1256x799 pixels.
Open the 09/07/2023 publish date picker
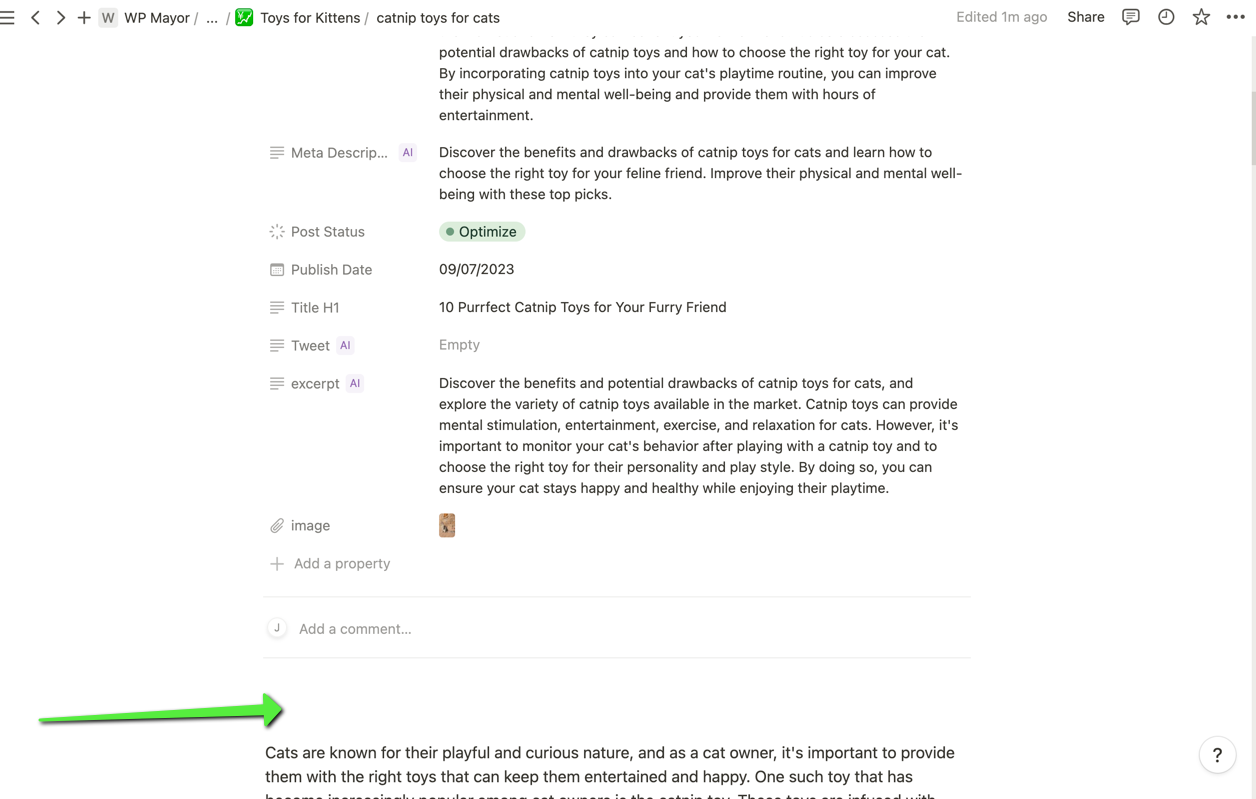pyautogui.click(x=477, y=269)
